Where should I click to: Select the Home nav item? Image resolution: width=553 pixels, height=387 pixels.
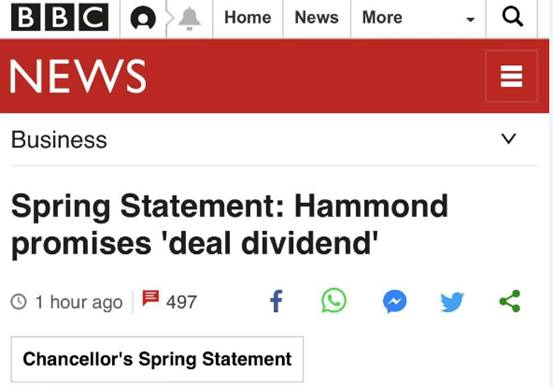tap(248, 17)
